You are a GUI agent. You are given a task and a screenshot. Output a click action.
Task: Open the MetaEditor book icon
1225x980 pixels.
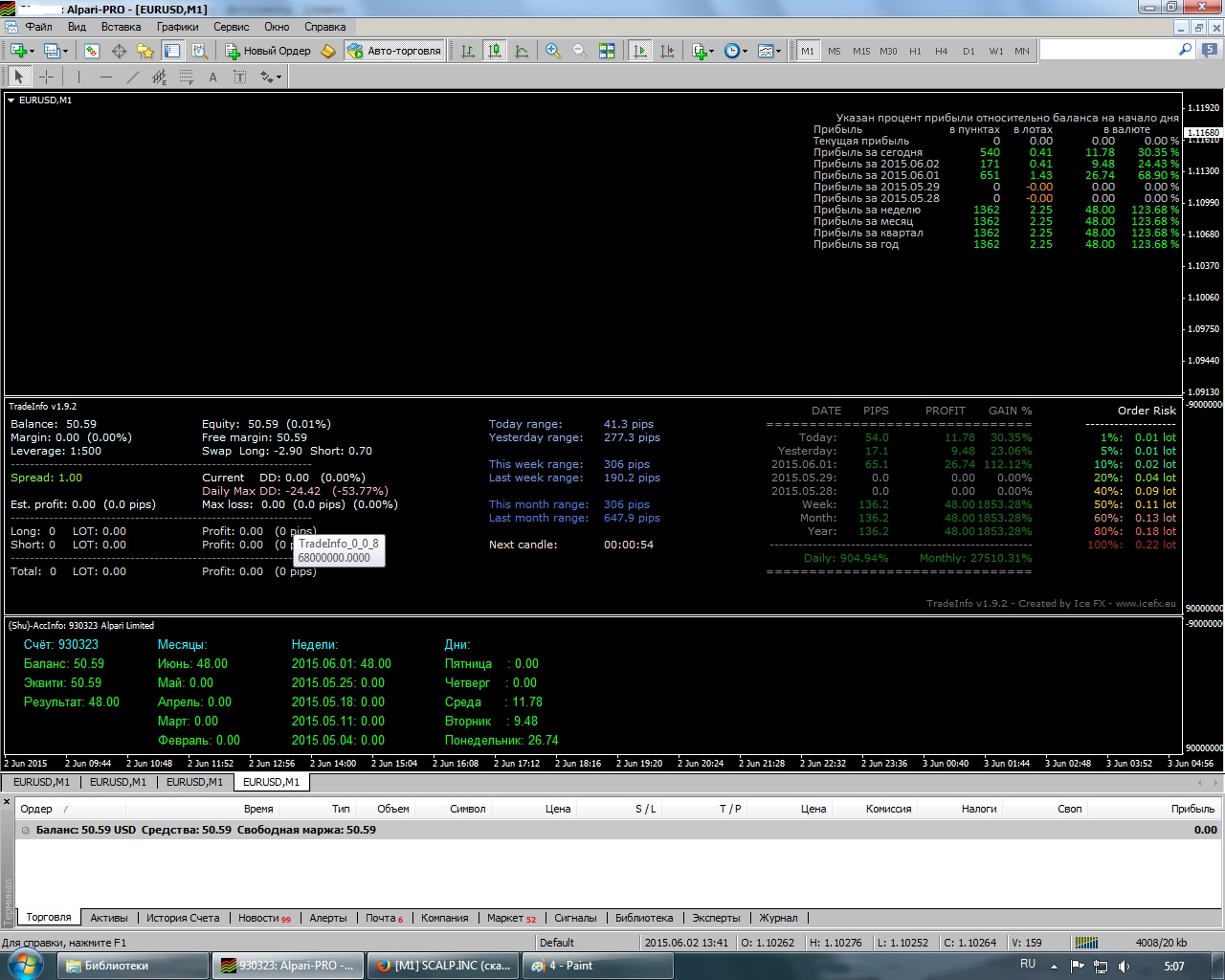pyautogui.click(x=328, y=51)
